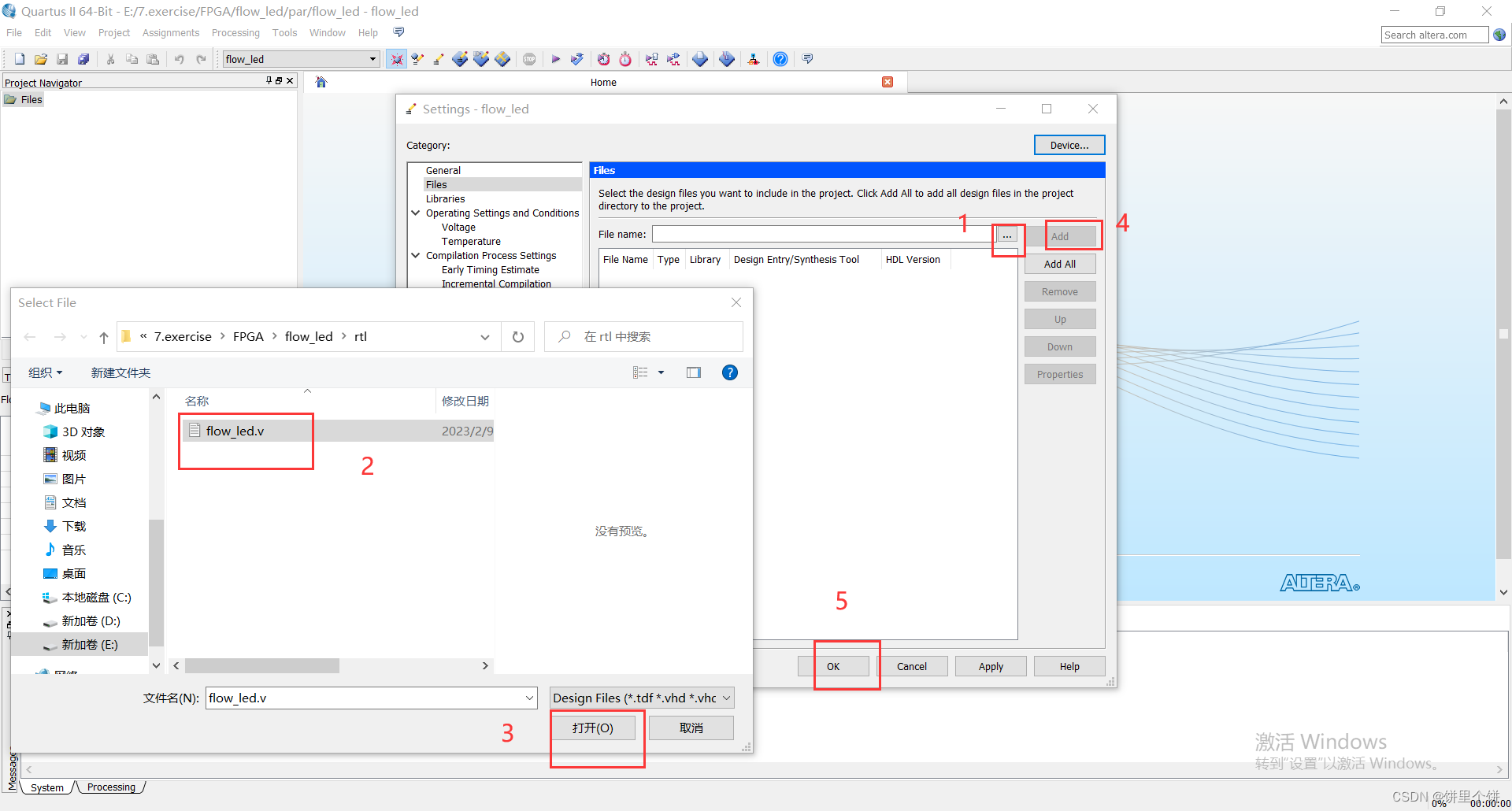
Task: Click the Stop Processing icon
Action: click(x=529, y=59)
